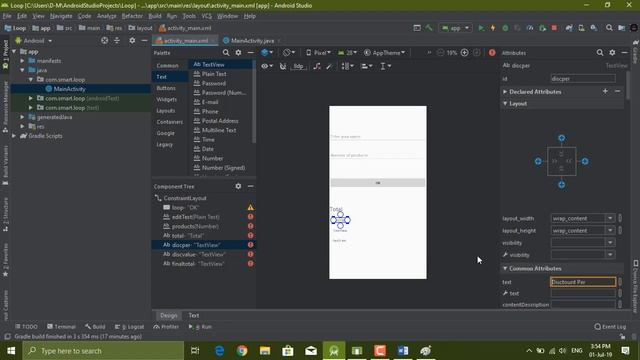Open the Navigate menu
Image resolution: width=640 pixels, height=360 pixels.
tap(61, 16)
